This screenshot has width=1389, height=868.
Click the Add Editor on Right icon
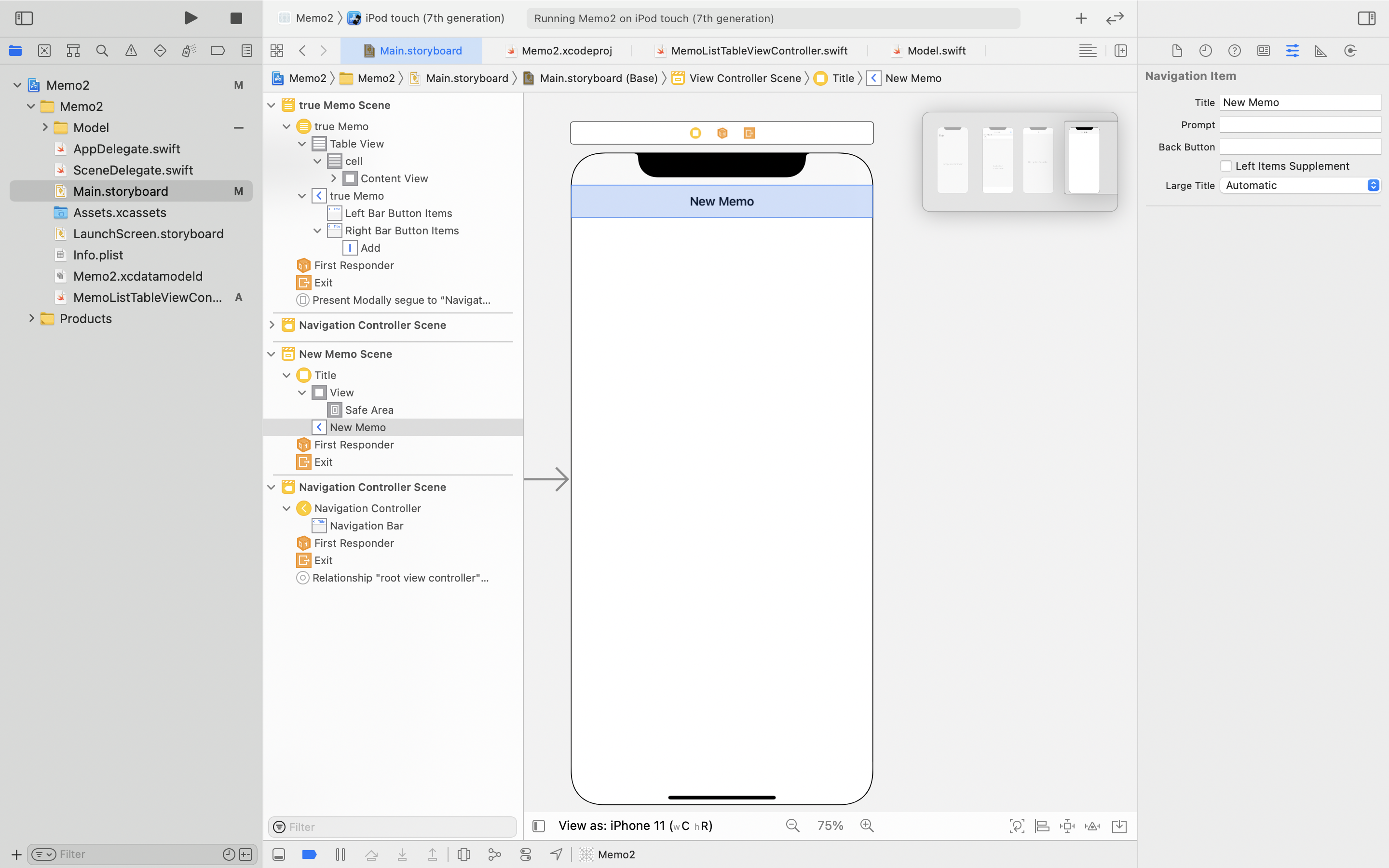[x=1120, y=51]
